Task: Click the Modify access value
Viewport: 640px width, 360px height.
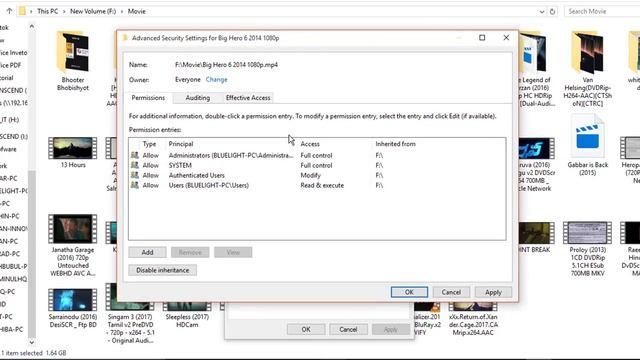Action: pos(310,175)
